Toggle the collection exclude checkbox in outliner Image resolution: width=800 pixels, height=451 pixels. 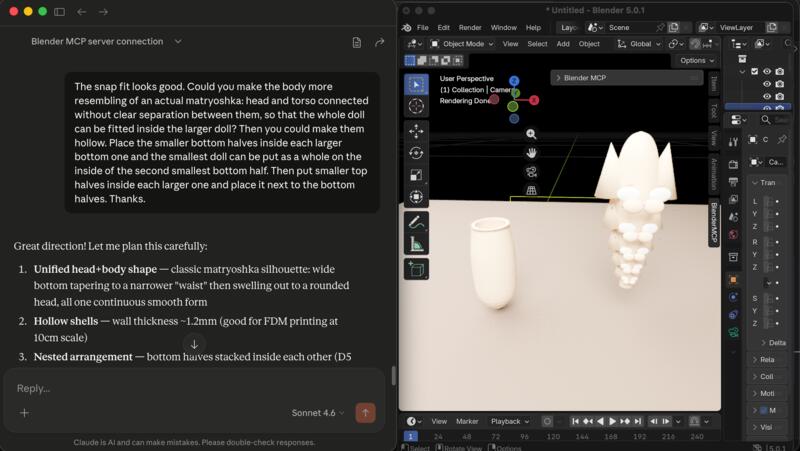[755, 71]
